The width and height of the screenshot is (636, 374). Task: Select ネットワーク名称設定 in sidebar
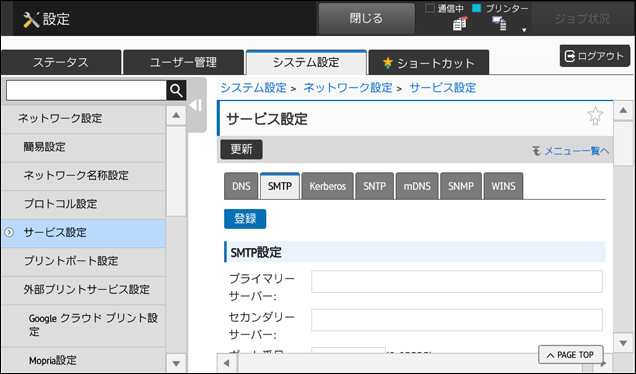point(83,176)
